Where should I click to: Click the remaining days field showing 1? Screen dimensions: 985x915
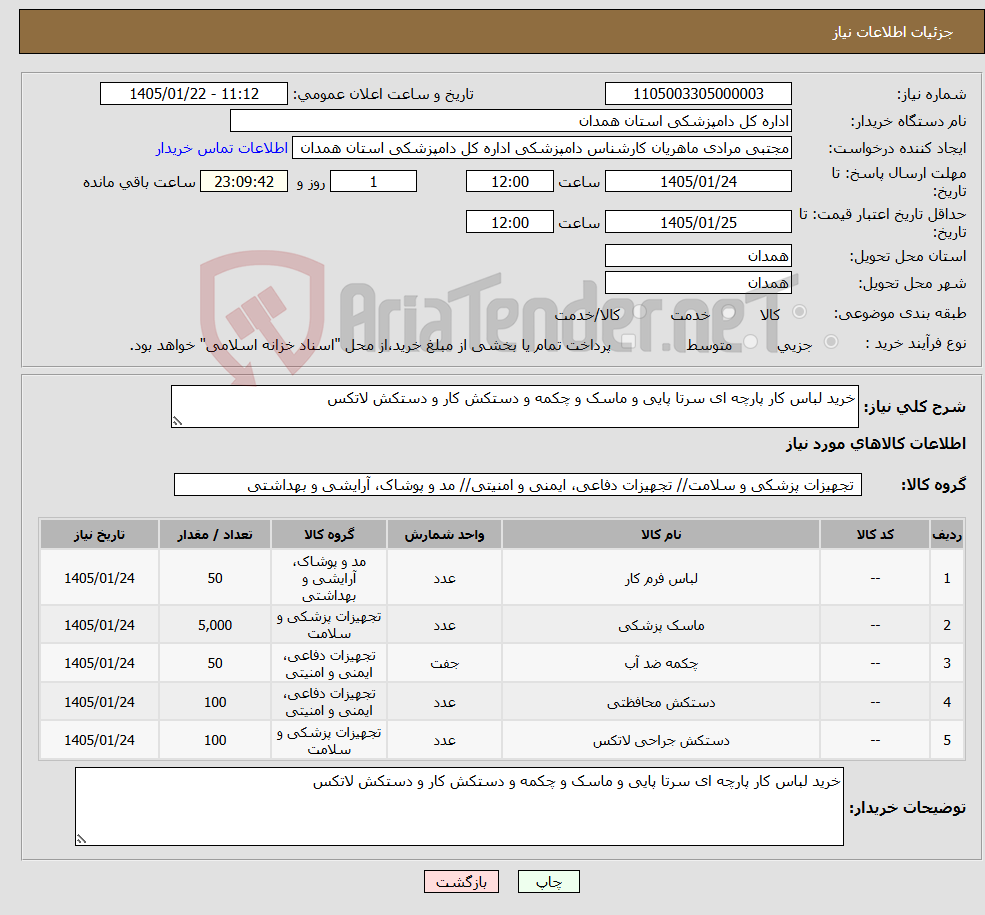(x=373, y=181)
